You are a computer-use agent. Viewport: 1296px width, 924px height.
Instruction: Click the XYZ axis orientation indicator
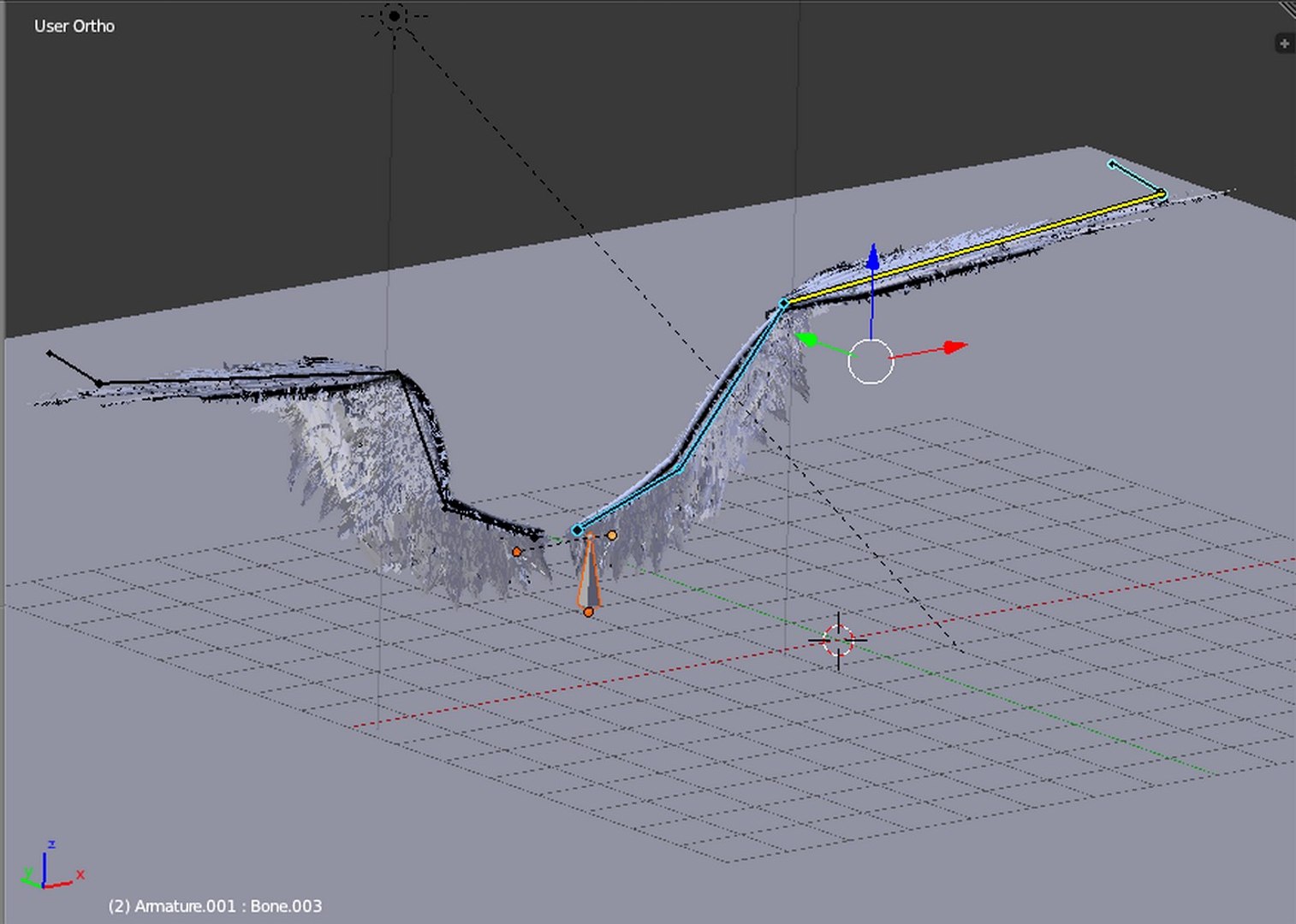(51, 867)
